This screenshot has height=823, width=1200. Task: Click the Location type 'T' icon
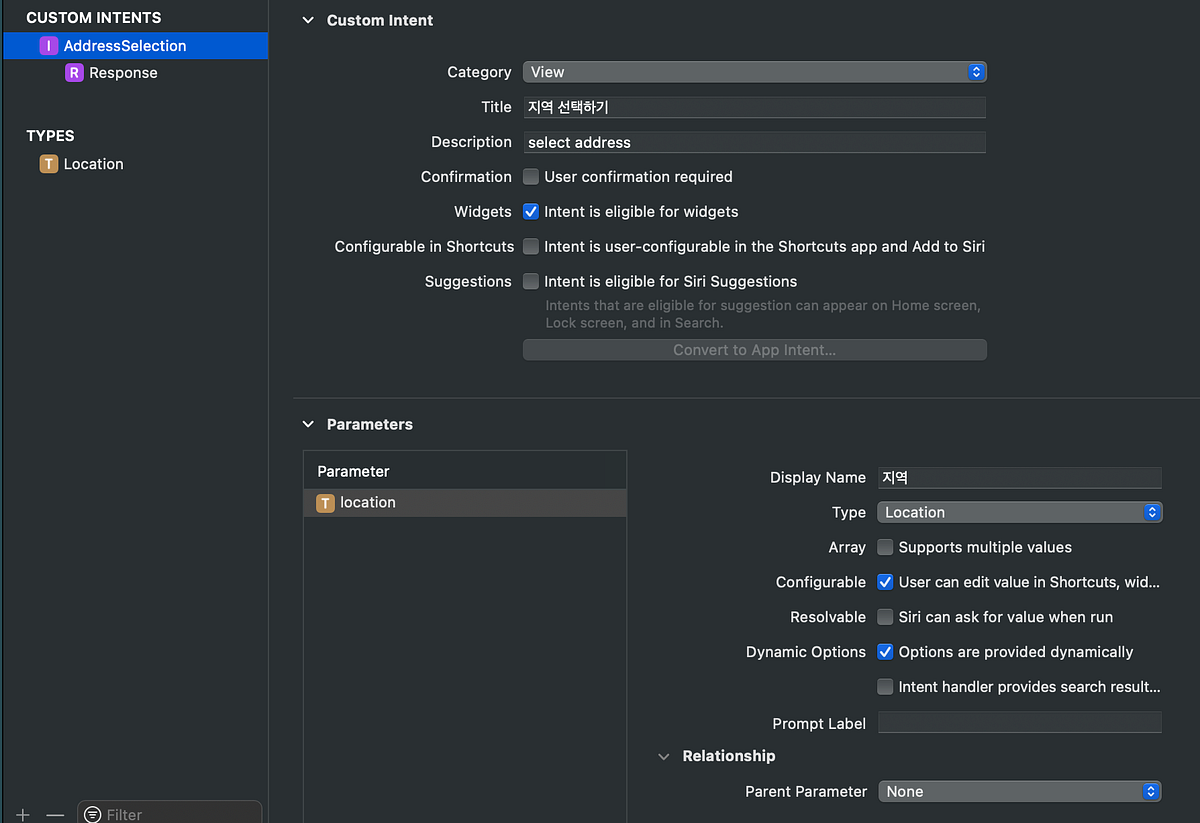48,164
